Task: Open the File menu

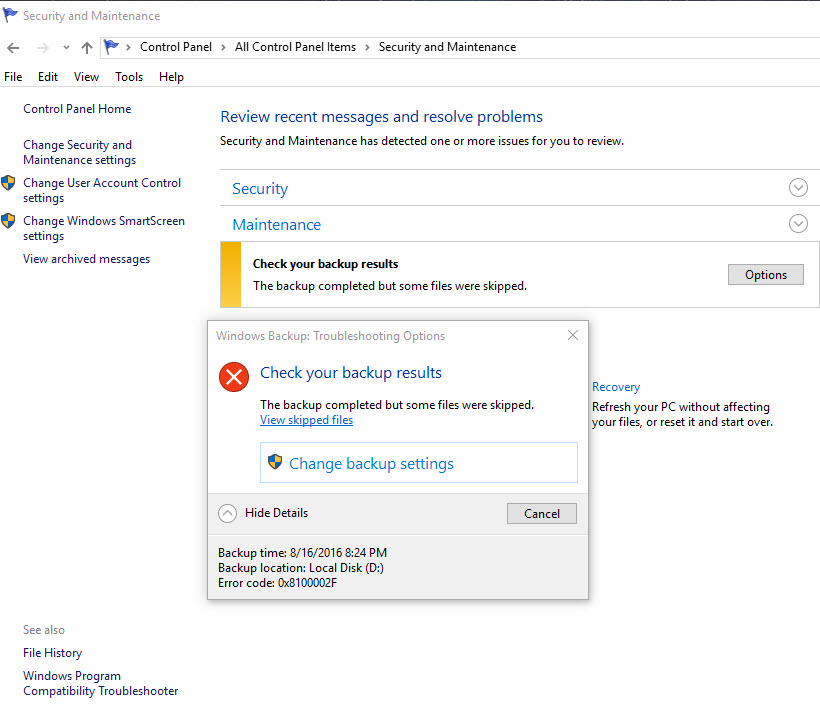Action: point(13,77)
